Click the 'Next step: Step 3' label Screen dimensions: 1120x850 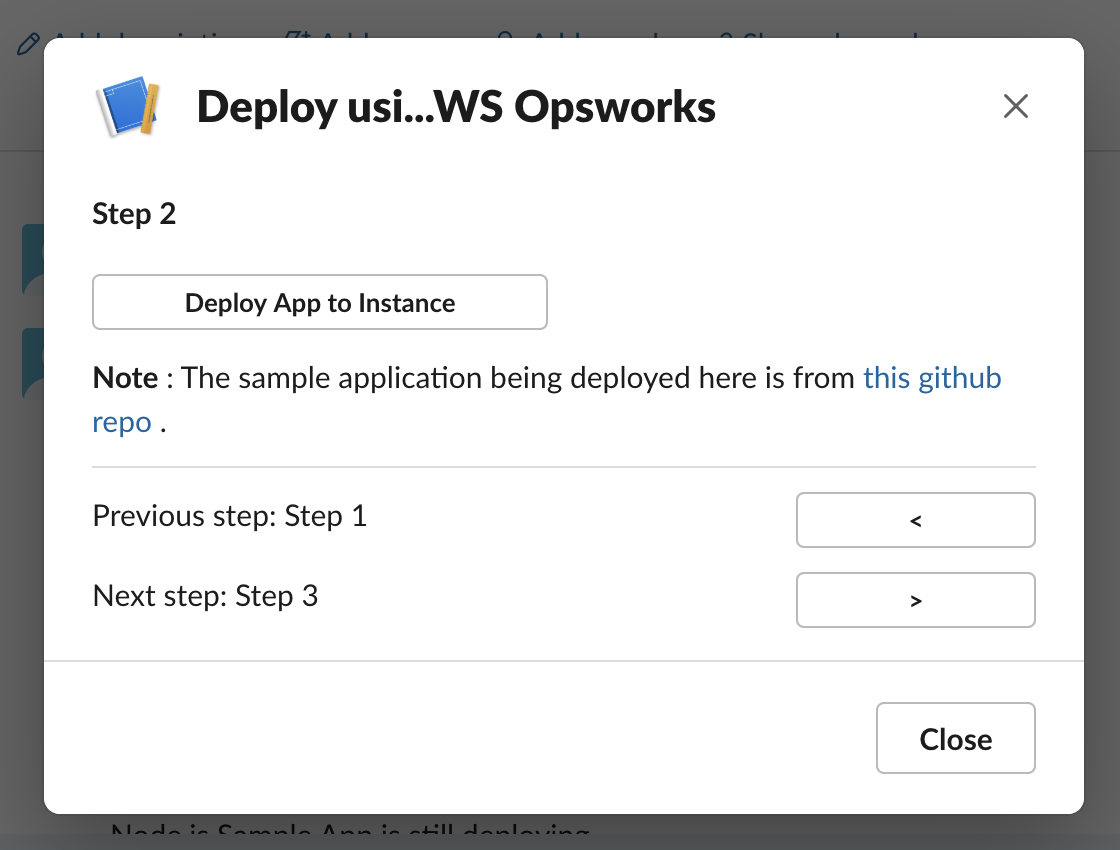[x=206, y=596]
